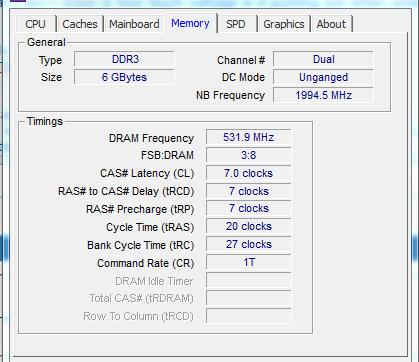Select the RAS# Precharge value field

pos(249,208)
